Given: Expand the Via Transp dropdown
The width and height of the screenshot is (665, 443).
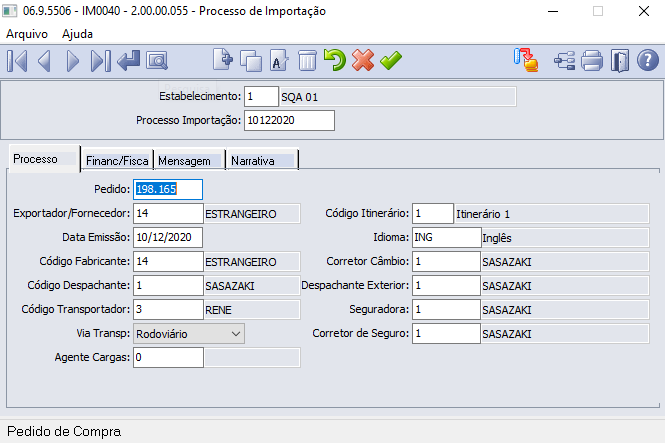Looking at the screenshot, I should click(236, 334).
